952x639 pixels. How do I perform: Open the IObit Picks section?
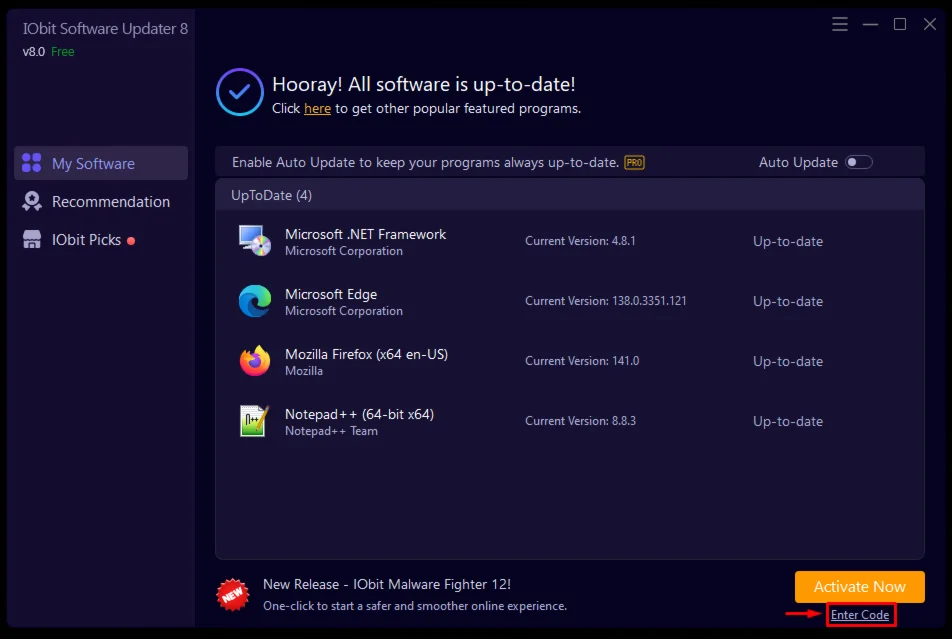[x=86, y=240]
